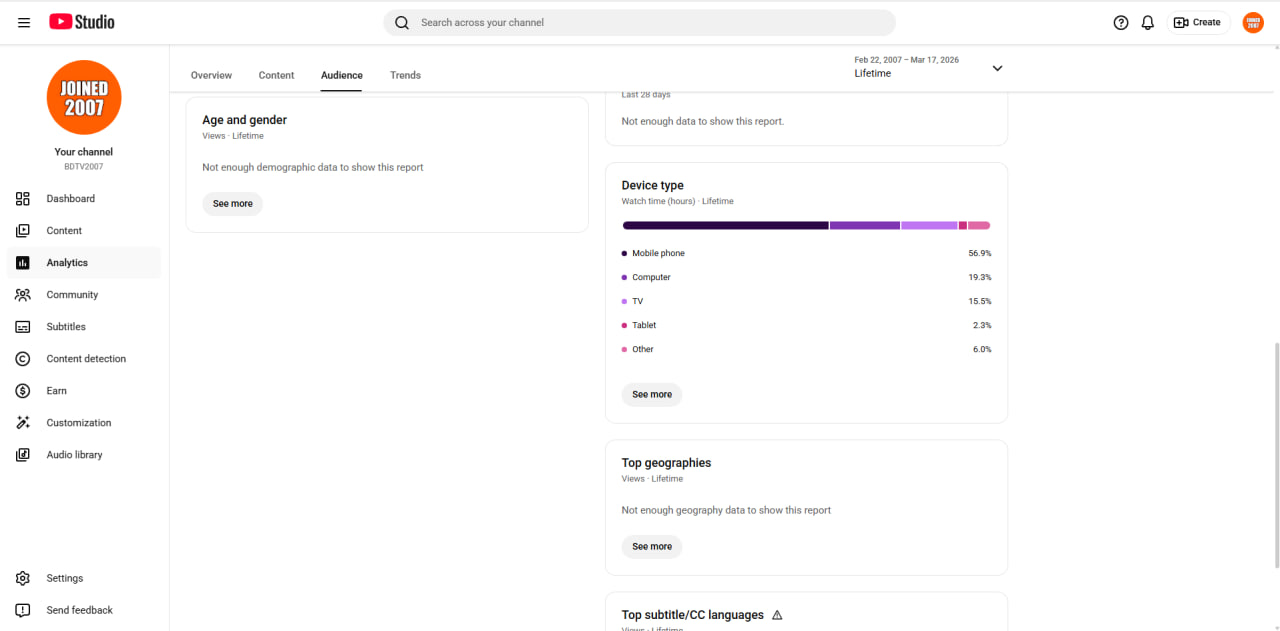Click the page vertical scrollbar
This screenshot has height=631, width=1280.
pos(1275,455)
